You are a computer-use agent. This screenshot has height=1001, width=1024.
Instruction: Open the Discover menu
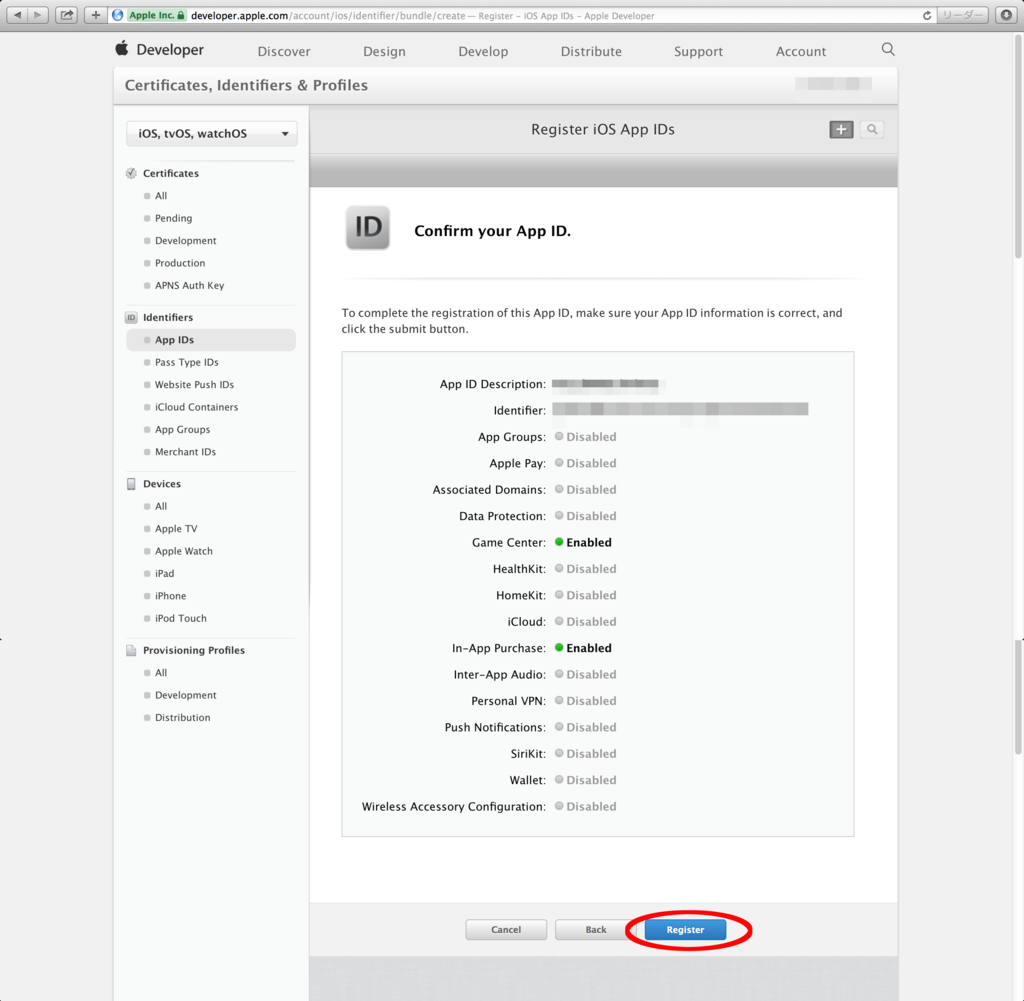pyautogui.click(x=284, y=52)
